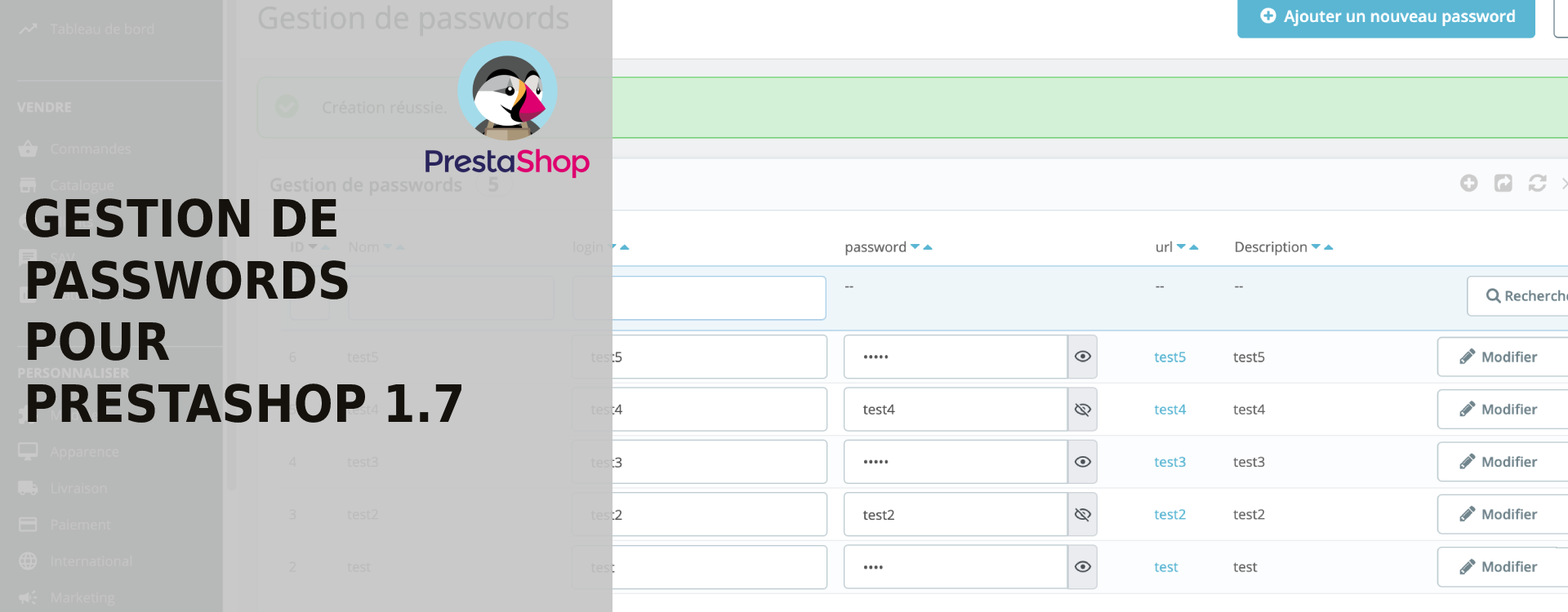The width and height of the screenshot is (1568, 612).
Task: Select Description cell 'test' in last row
Action: (x=1245, y=566)
